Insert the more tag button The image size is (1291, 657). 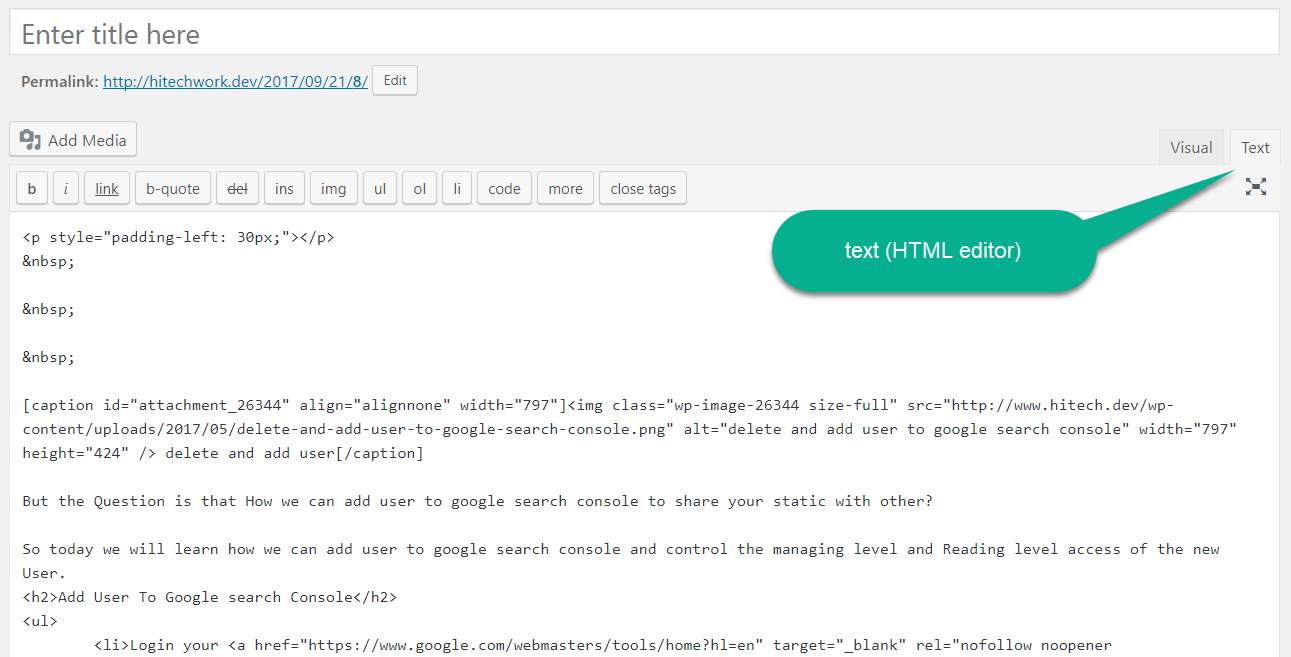[565, 188]
